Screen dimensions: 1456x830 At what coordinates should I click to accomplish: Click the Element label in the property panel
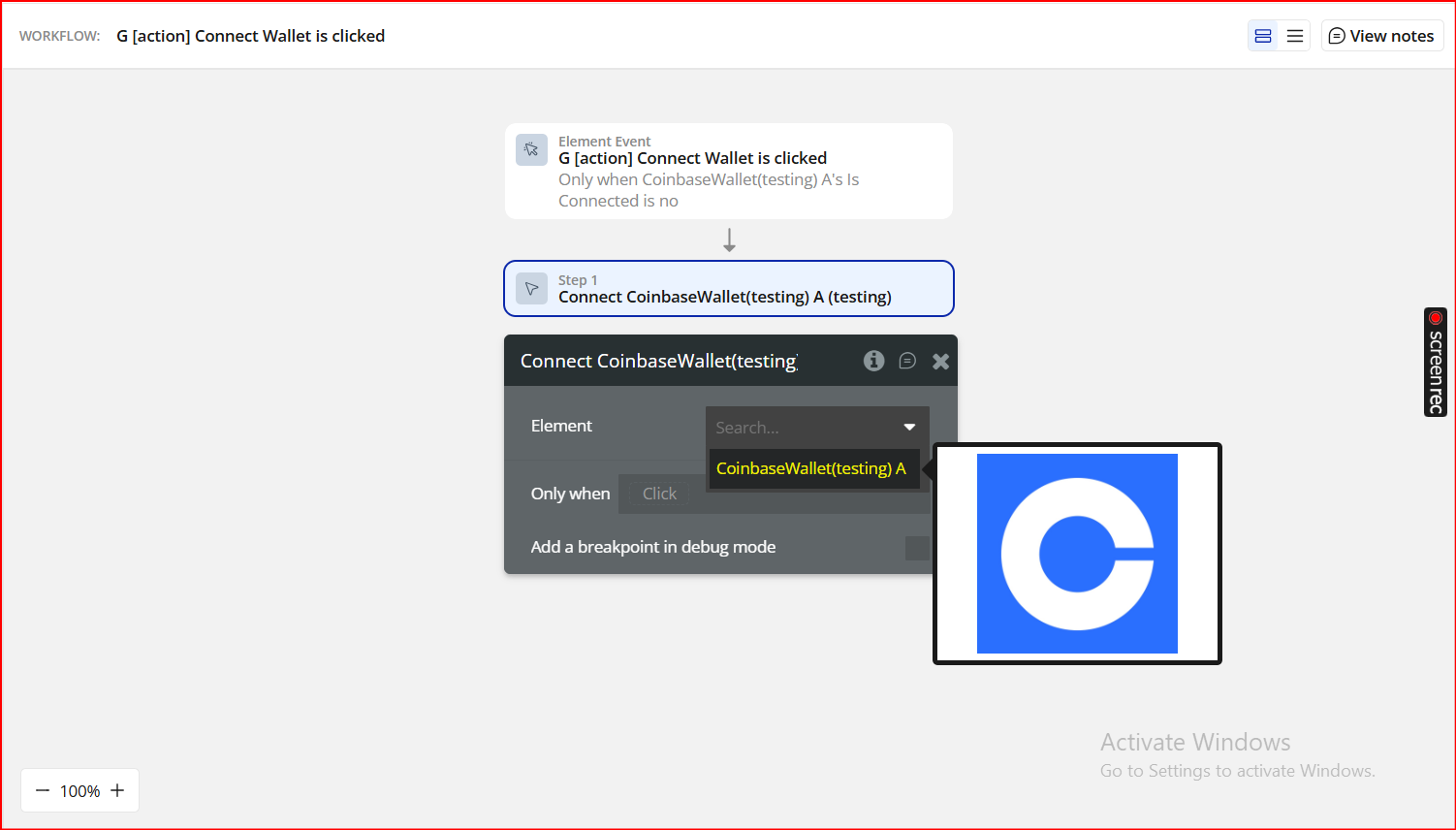click(561, 426)
